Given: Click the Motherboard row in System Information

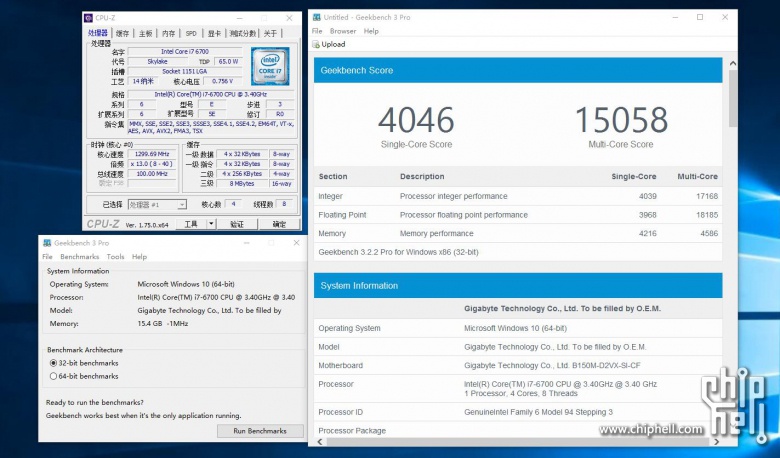Looking at the screenshot, I should point(518,366).
